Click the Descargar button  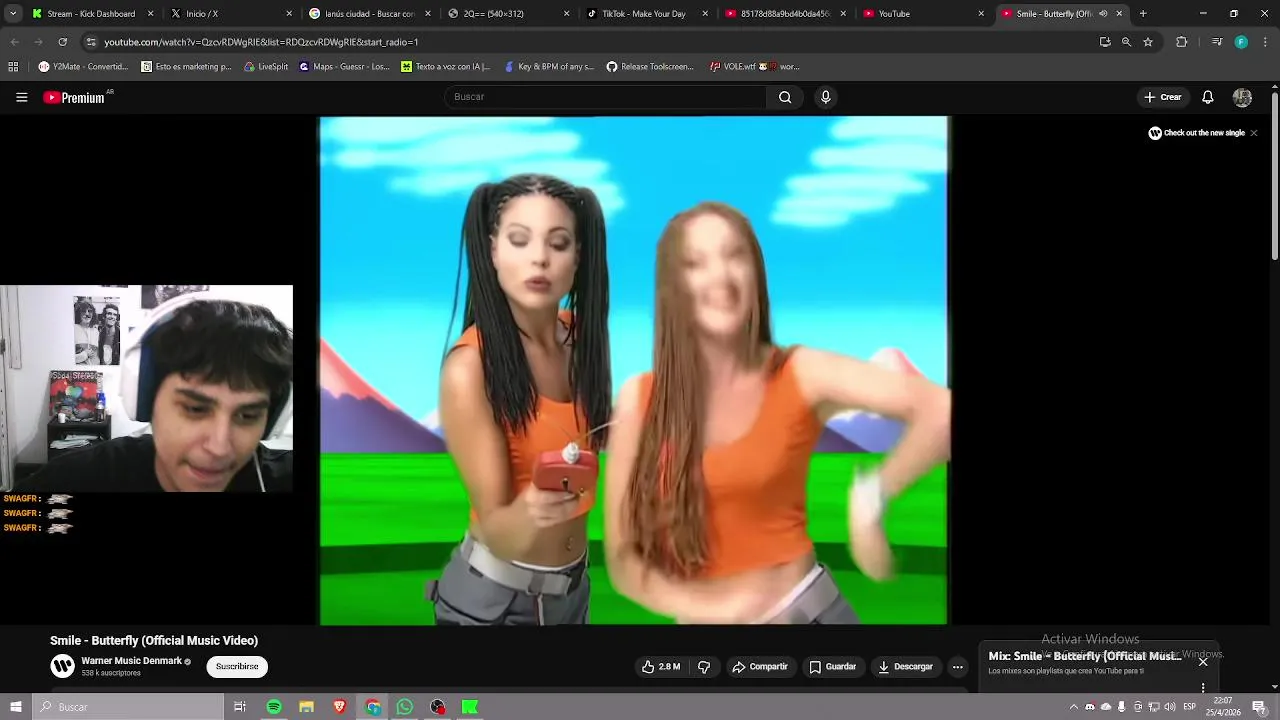tap(905, 667)
